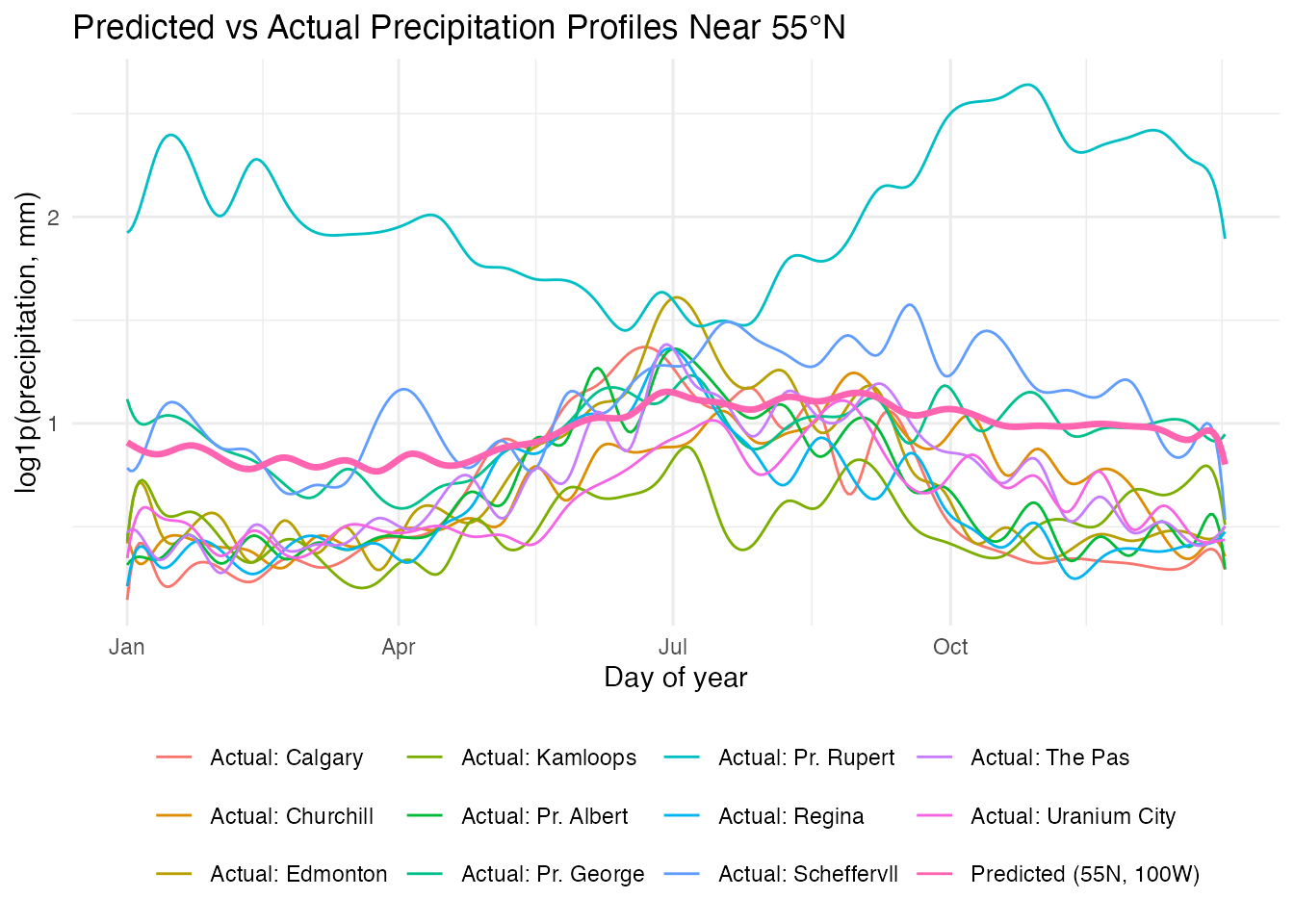The image size is (1294, 924).
Task: Select the Actual: Uranium City legend label text
Action: pyautogui.click(x=1073, y=816)
